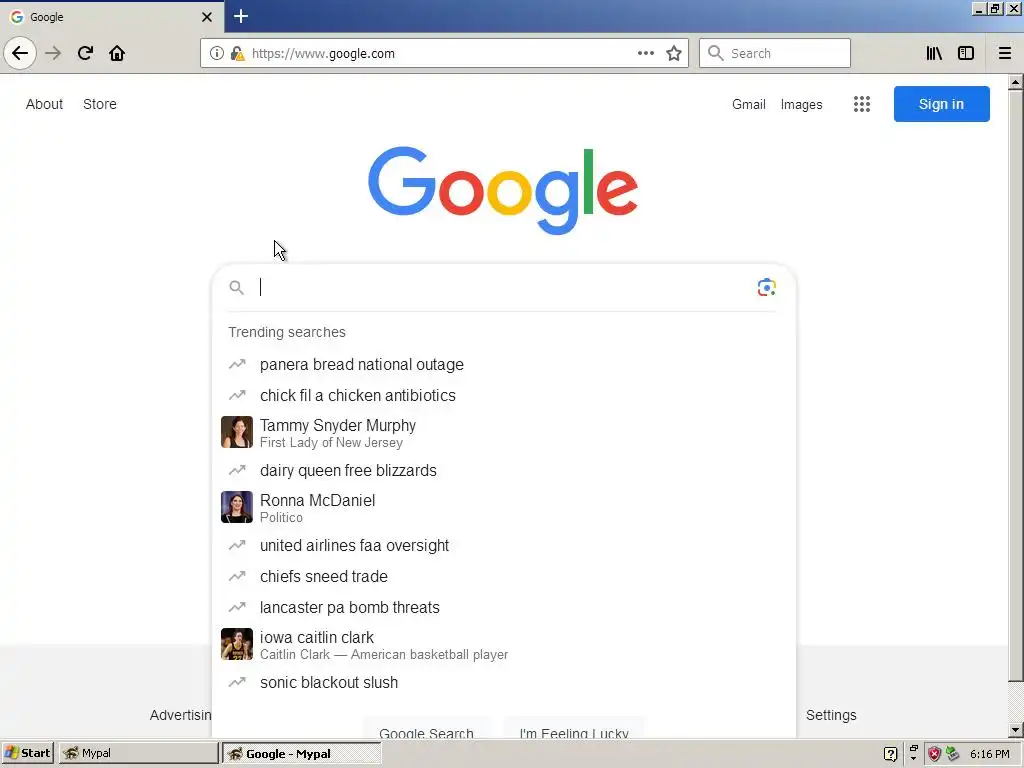
Task: Search by image with Google Lens icon
Action: [x=767, y=287]
